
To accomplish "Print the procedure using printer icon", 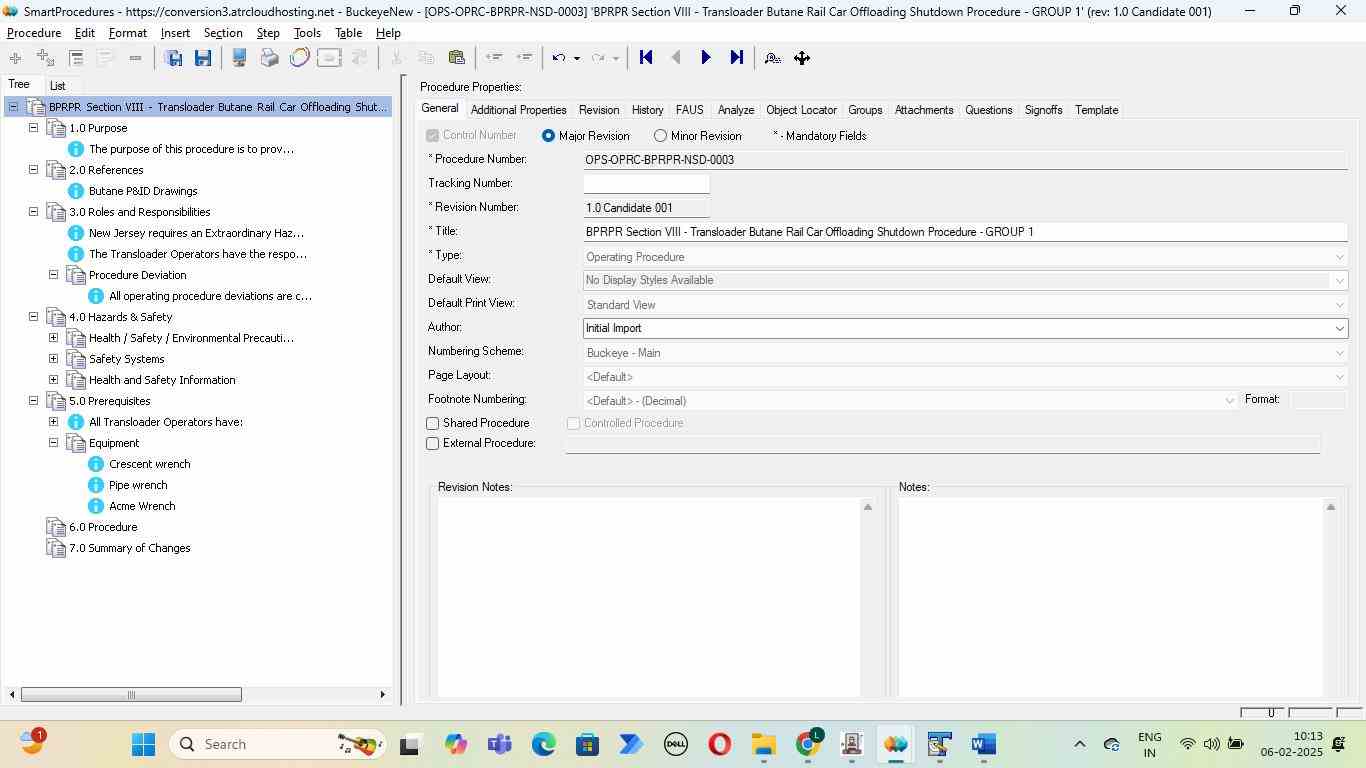I will (269, 58).
